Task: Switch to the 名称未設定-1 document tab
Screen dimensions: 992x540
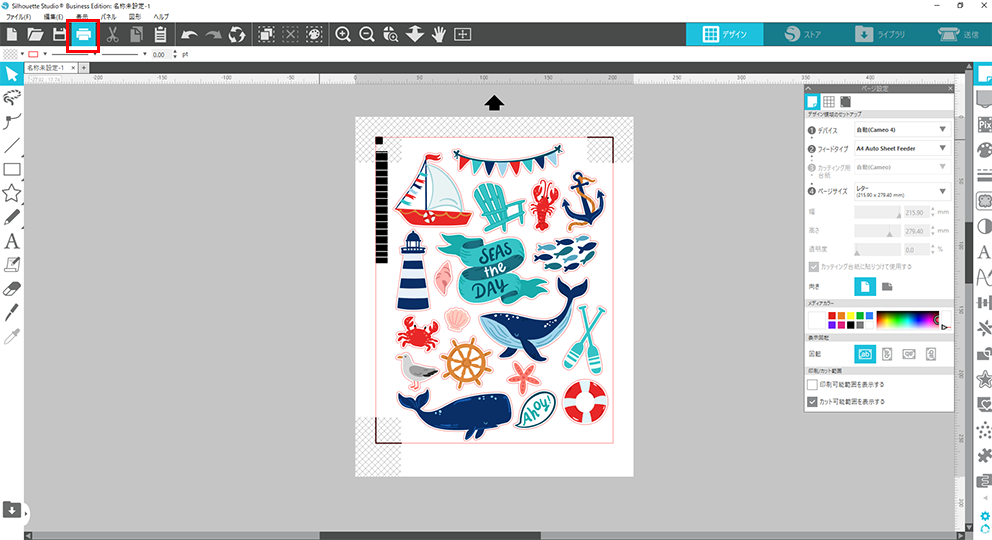Action: [46, 68]
